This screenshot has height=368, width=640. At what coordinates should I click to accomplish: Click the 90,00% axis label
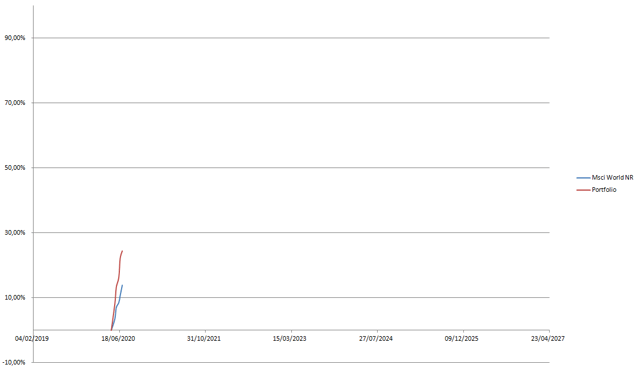(x=15, y=38)
